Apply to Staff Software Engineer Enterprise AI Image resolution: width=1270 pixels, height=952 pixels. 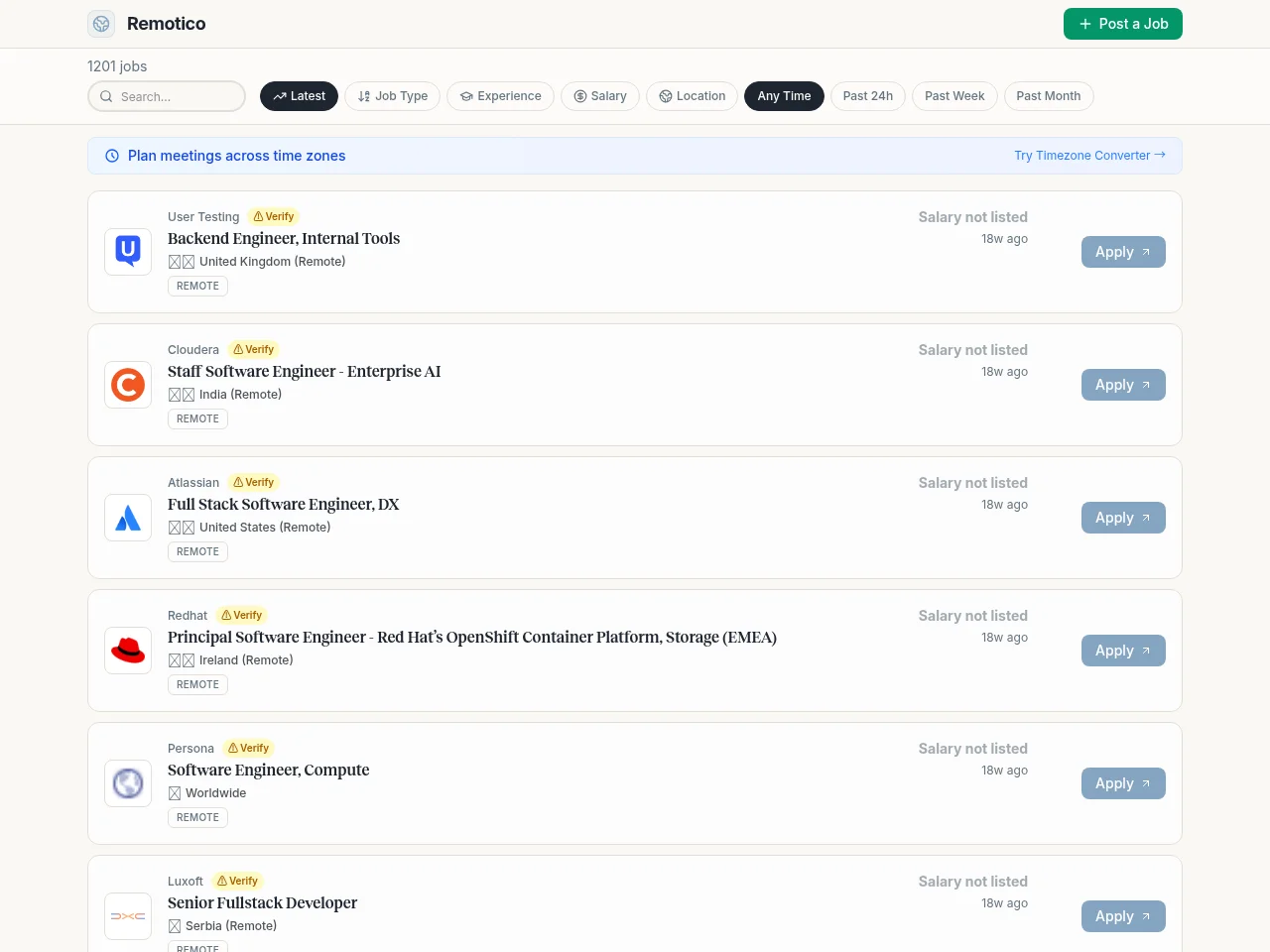tap(1123, 385)
